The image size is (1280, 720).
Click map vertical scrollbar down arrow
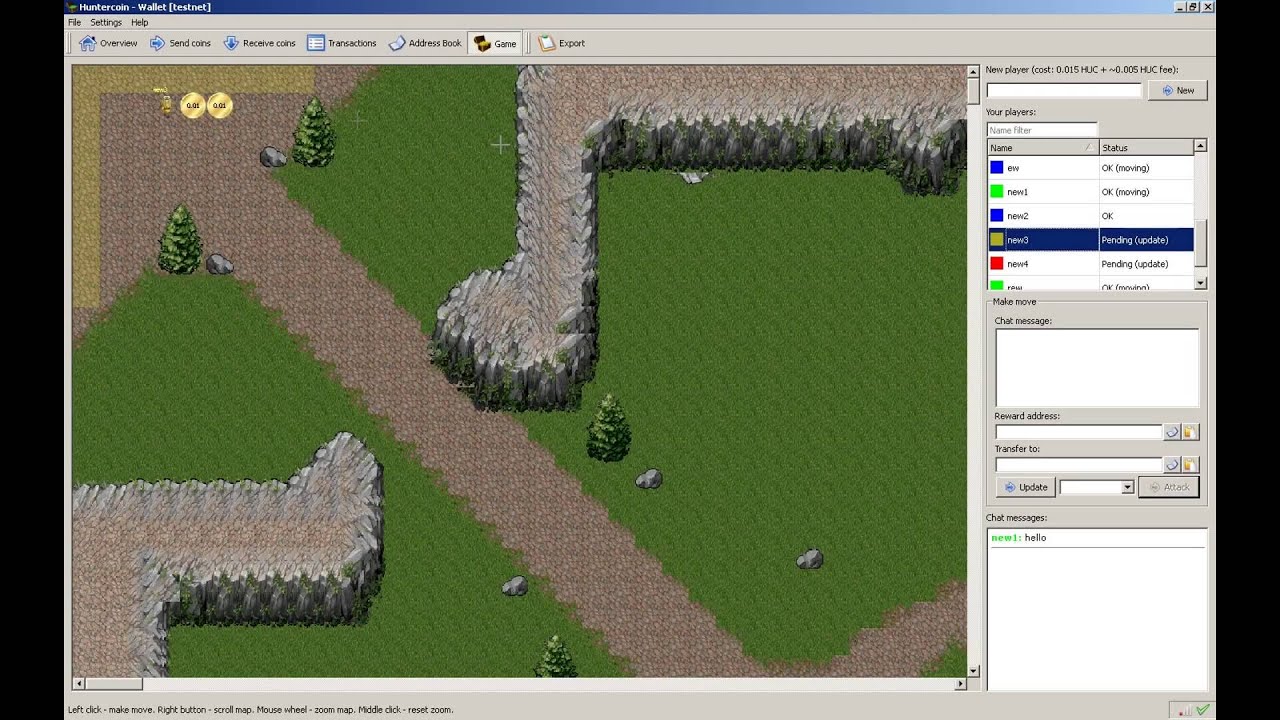973,671
